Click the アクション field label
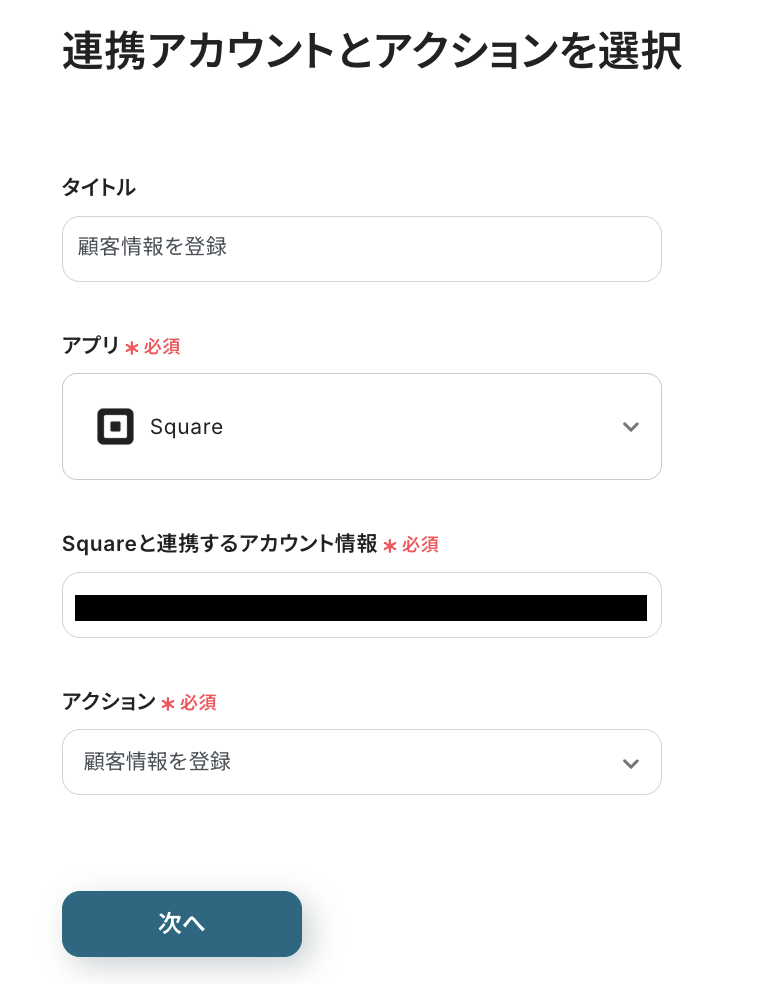Screen dimensions: 764x984 (x=109, y=702)
